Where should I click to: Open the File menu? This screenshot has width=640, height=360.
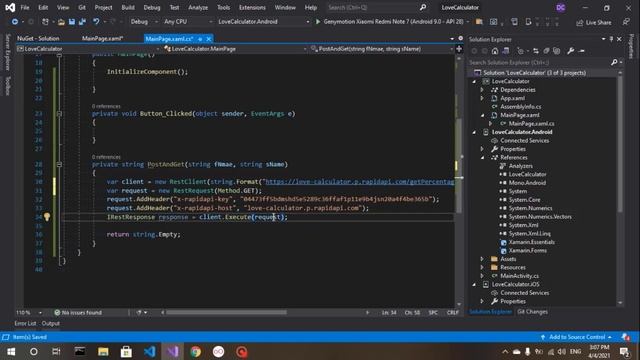[x=25, y=7]
